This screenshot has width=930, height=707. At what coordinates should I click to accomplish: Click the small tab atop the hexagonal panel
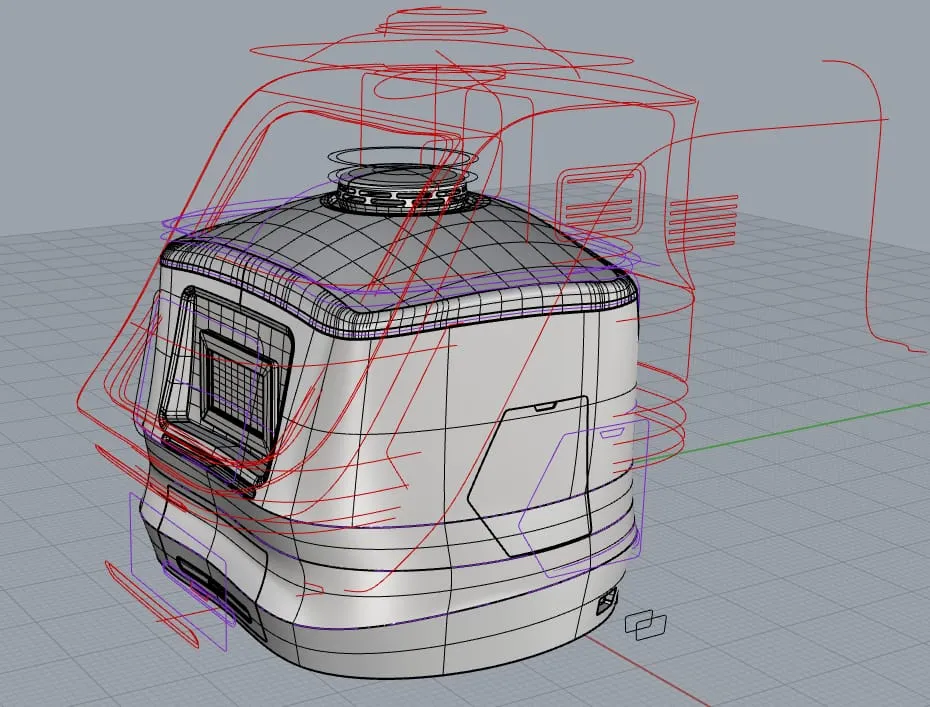pyautogui.click(x=544, y=406)
